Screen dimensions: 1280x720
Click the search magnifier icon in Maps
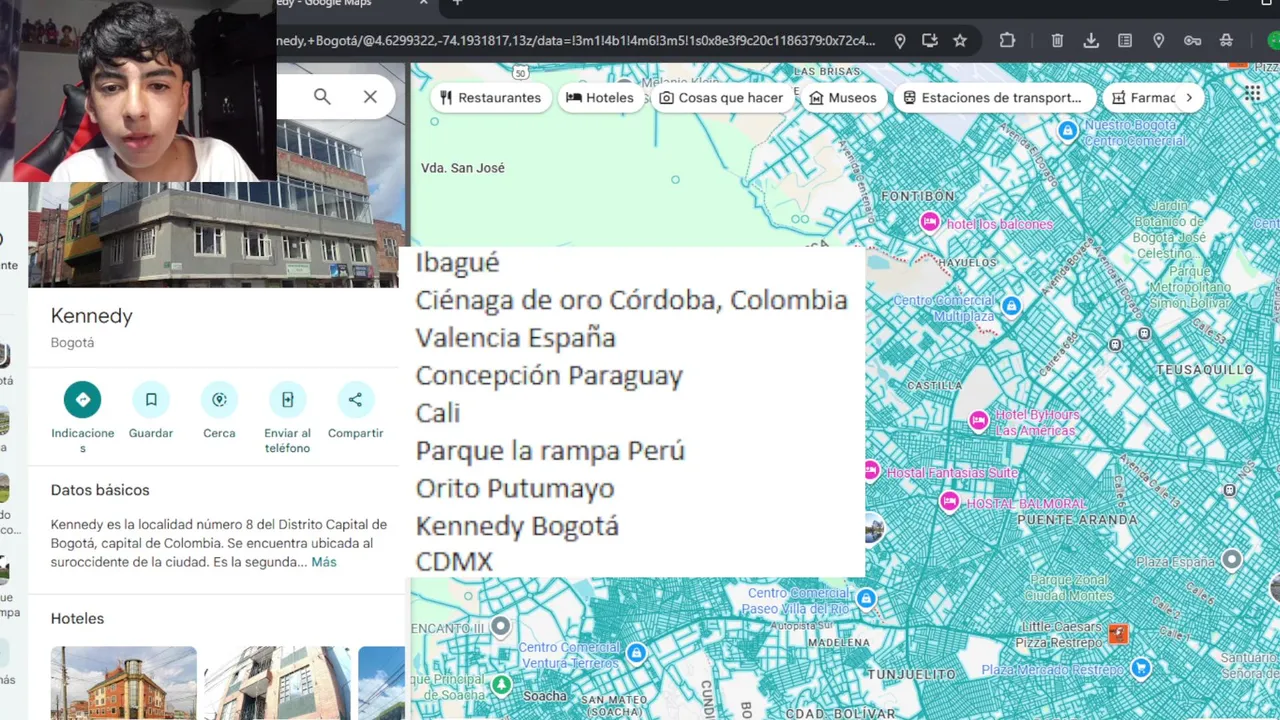click(x=322, y=97)
